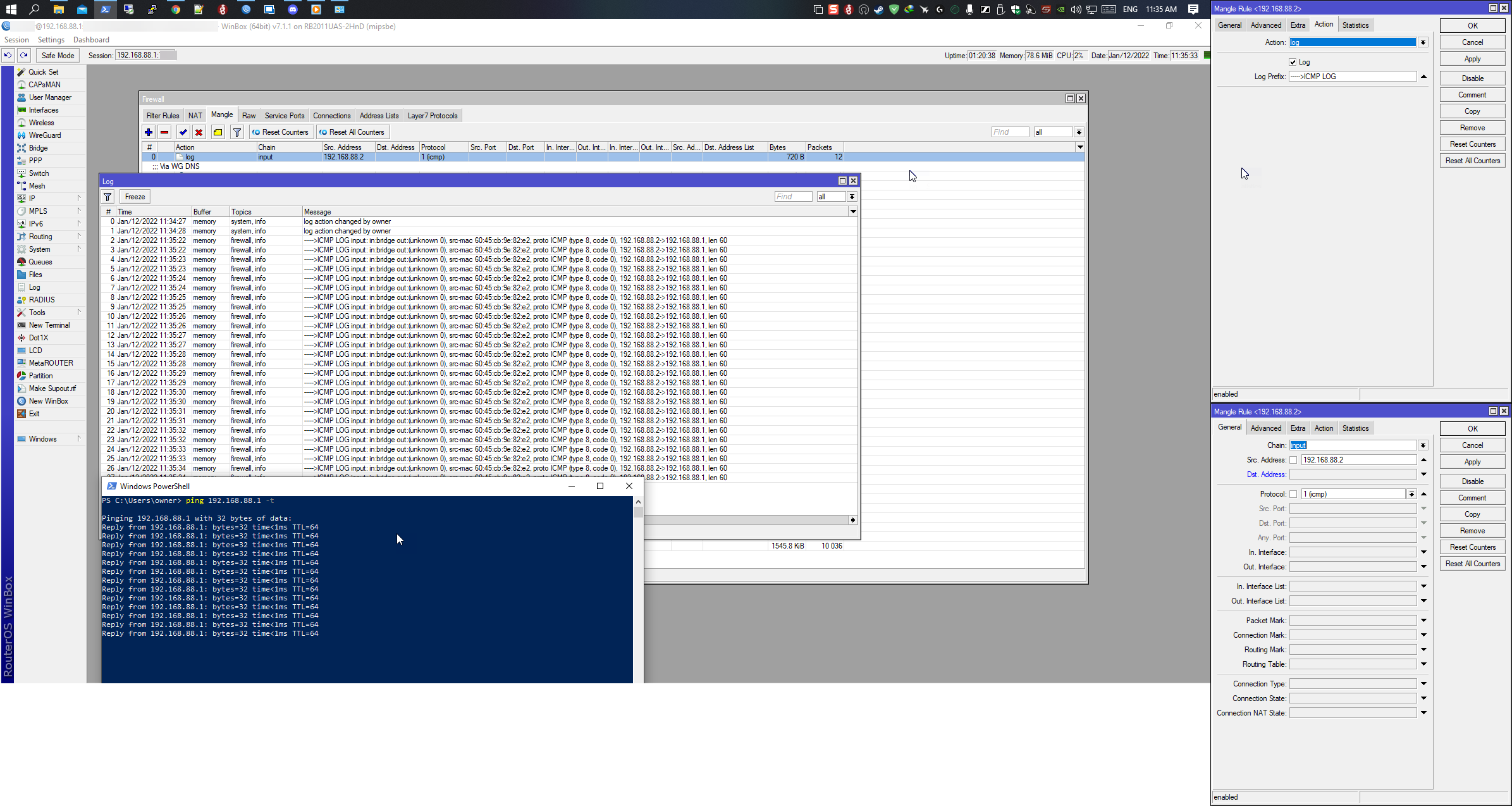This screenshot has height=806, width=1512.
Task: Open Queues from the sidebar
Action: tap(40, 262)
